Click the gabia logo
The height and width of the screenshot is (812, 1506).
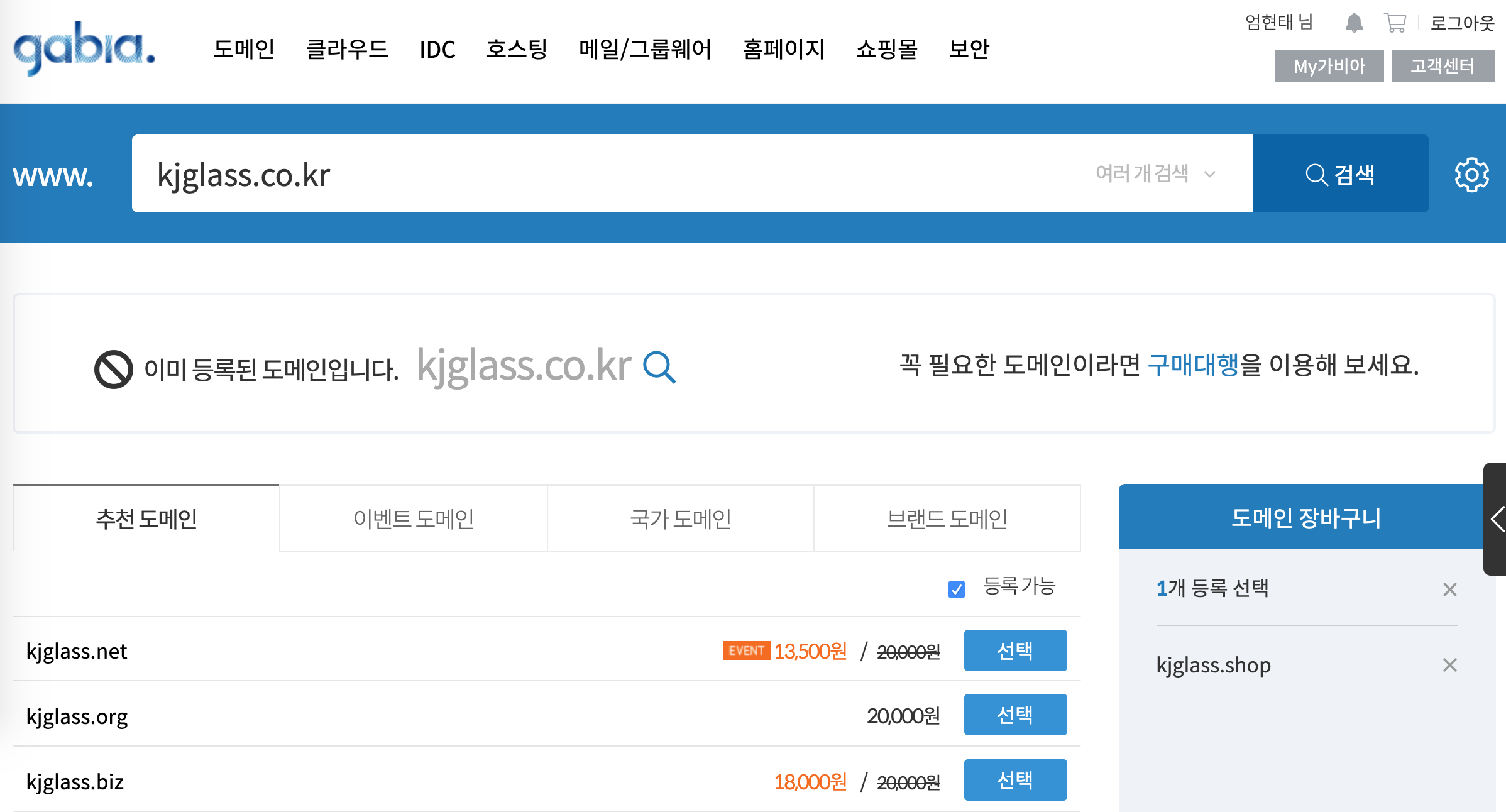coord(84,48)
